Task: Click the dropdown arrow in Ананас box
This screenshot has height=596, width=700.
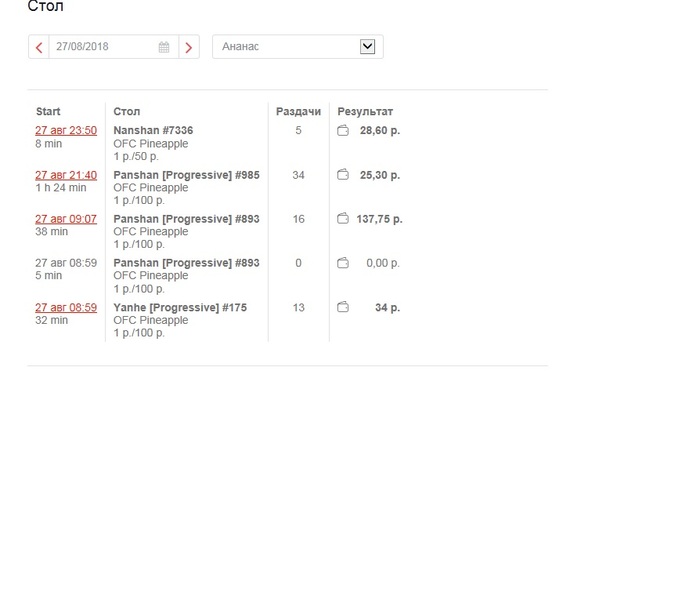Action: (x=367, y=46)
